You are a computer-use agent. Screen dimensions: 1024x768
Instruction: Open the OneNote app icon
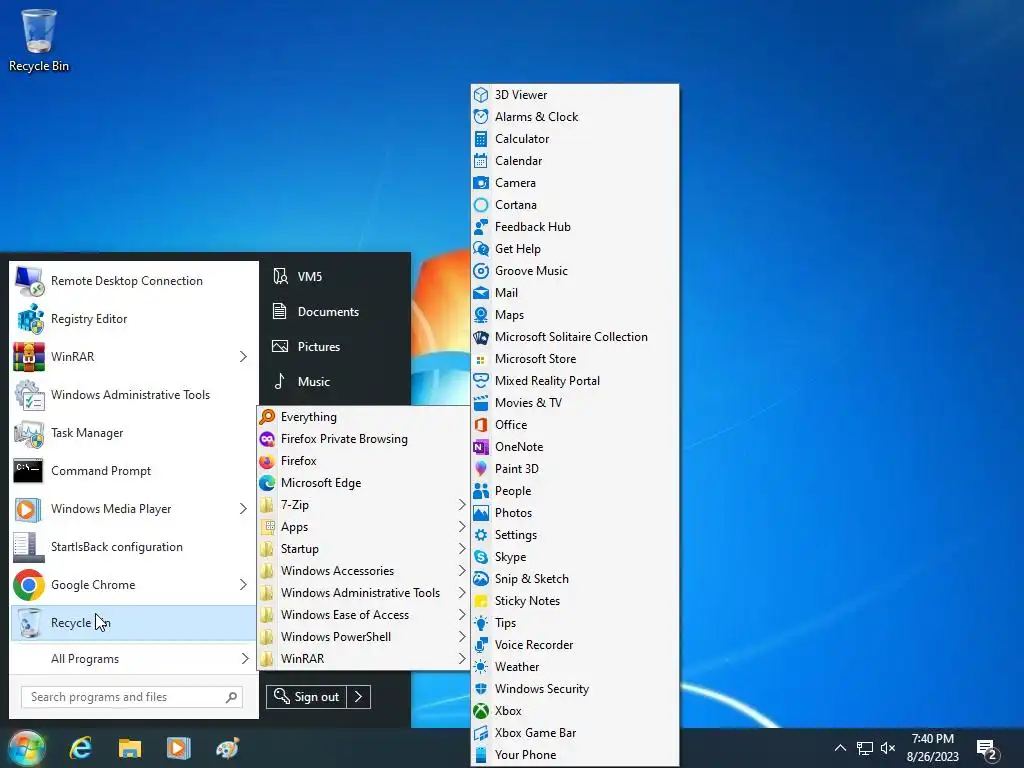click(481, 447)
